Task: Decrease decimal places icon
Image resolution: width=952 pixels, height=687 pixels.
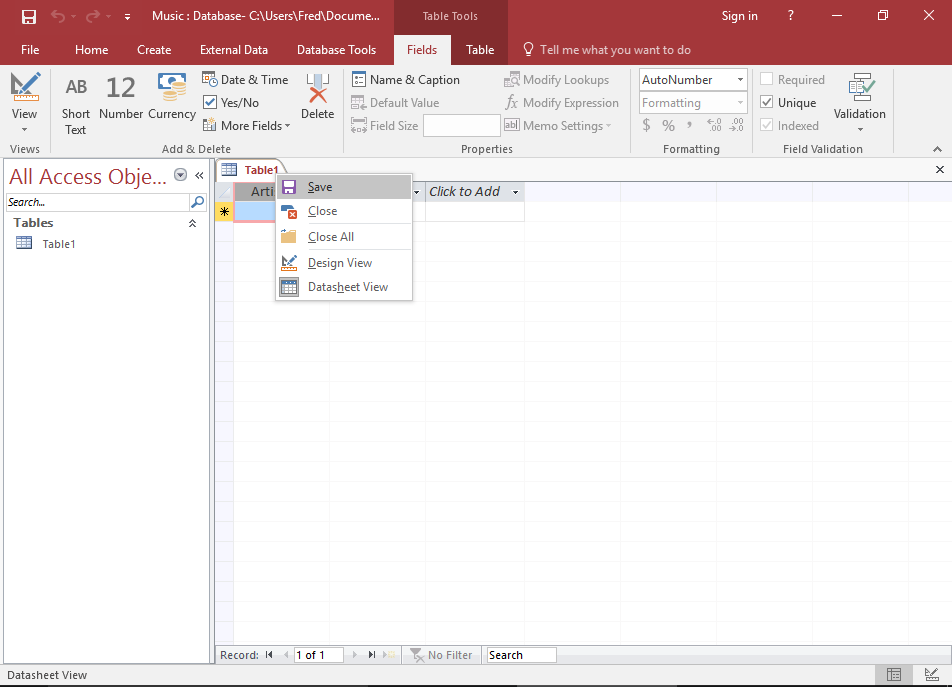Action: click(x=736, y=126)
